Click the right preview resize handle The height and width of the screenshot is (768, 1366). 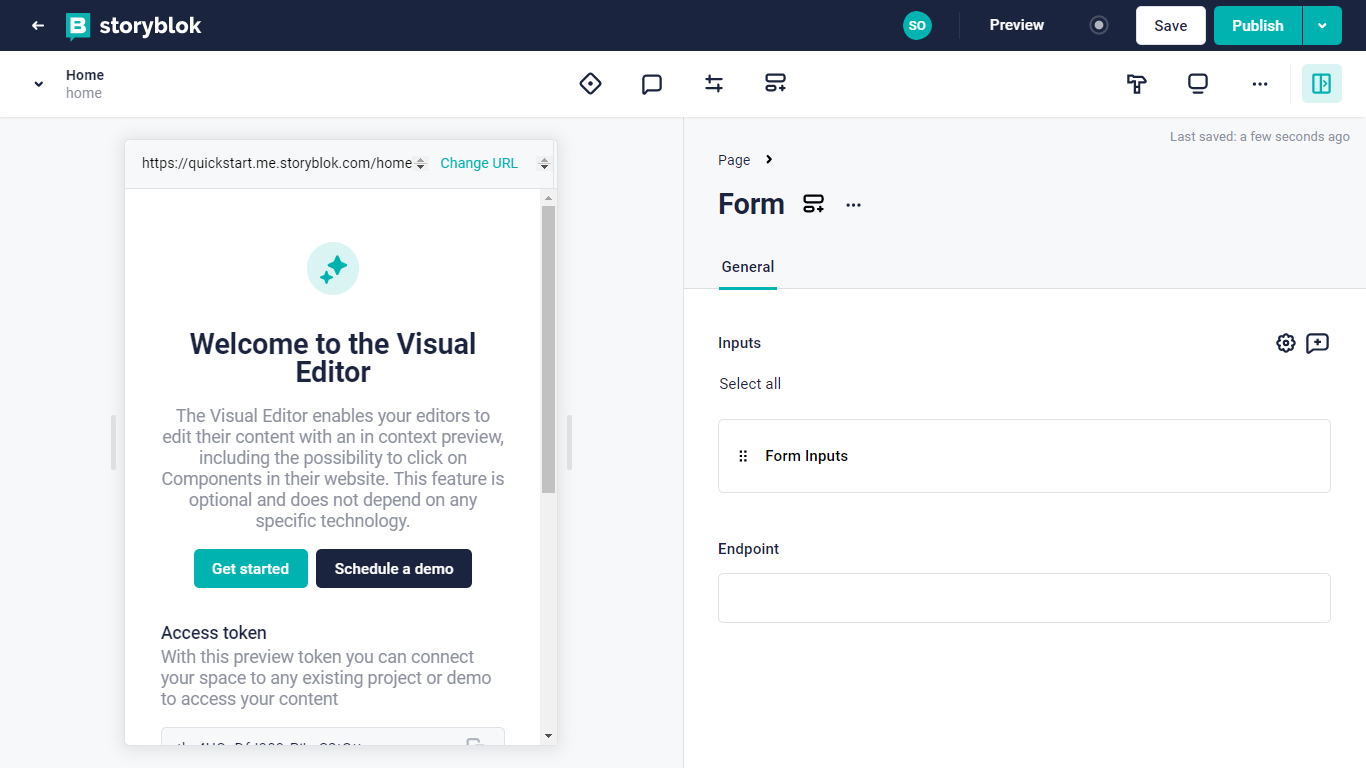coord(569,442)
